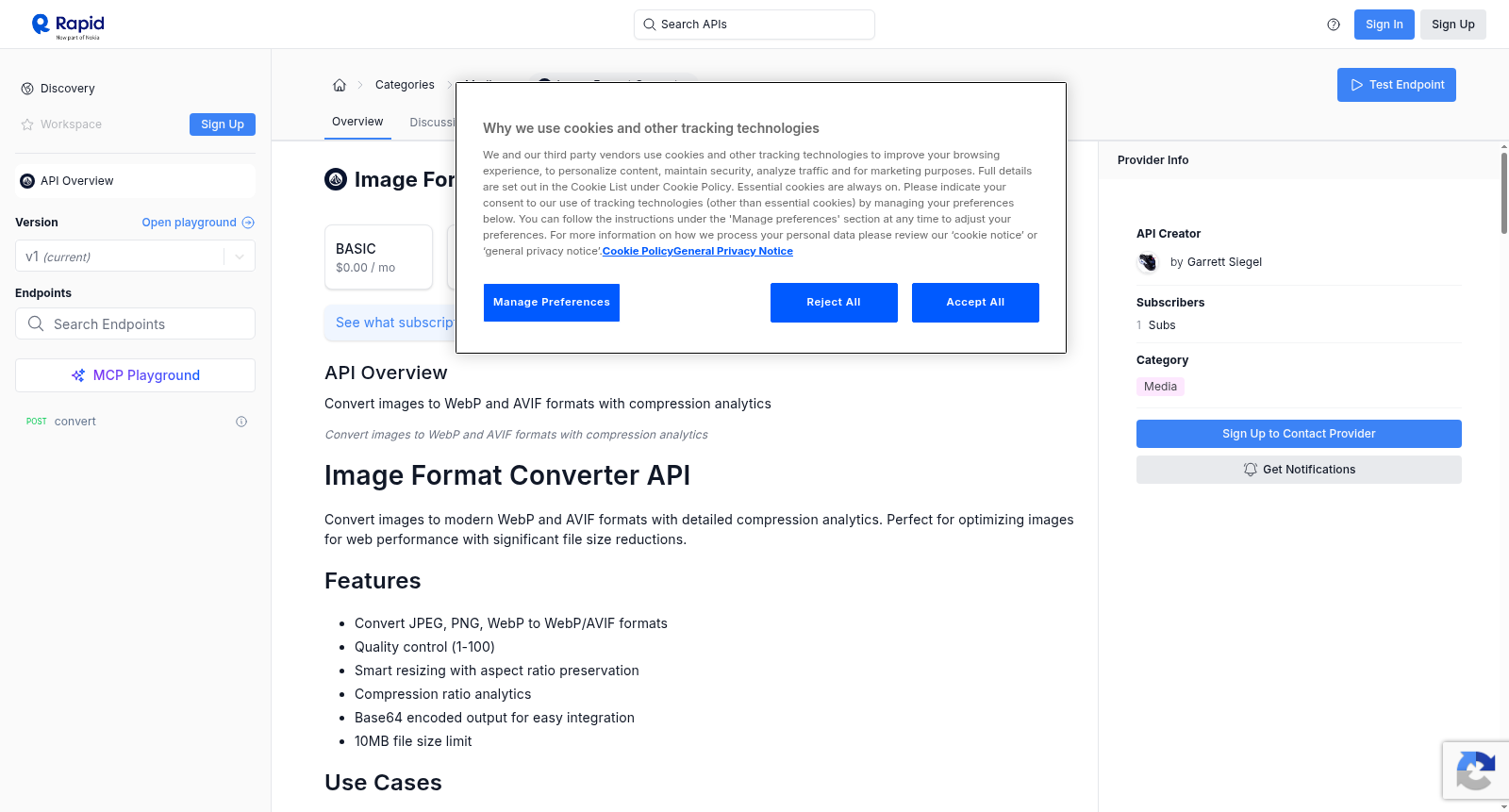Open the v1 (current) version dropdown
This screenshot has width=1509, height=812.
tap(135, 257)
